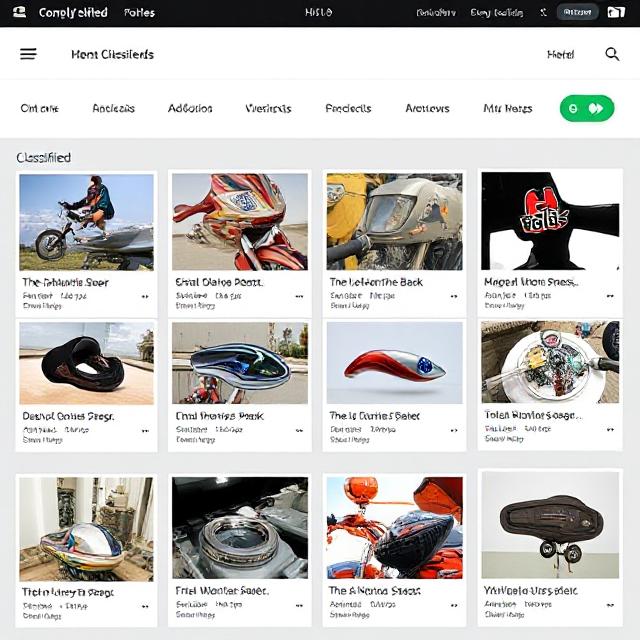Open more options on 'Mageal Mom Snes' card
This screenshot has width=640, height=640.
(610, 296)
